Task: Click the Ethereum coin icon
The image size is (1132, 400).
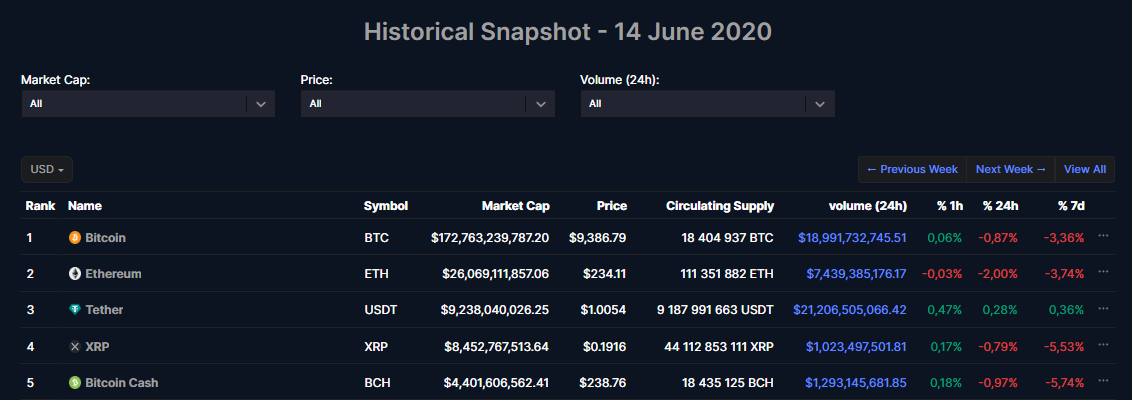Action: coord(74,274)
